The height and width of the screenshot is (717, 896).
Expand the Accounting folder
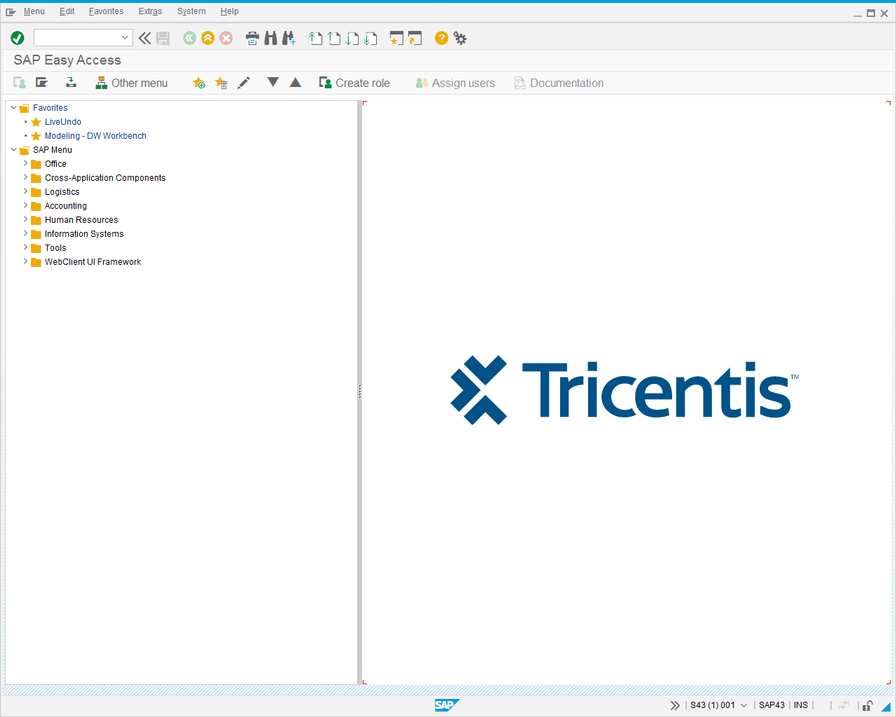[25, 206]
